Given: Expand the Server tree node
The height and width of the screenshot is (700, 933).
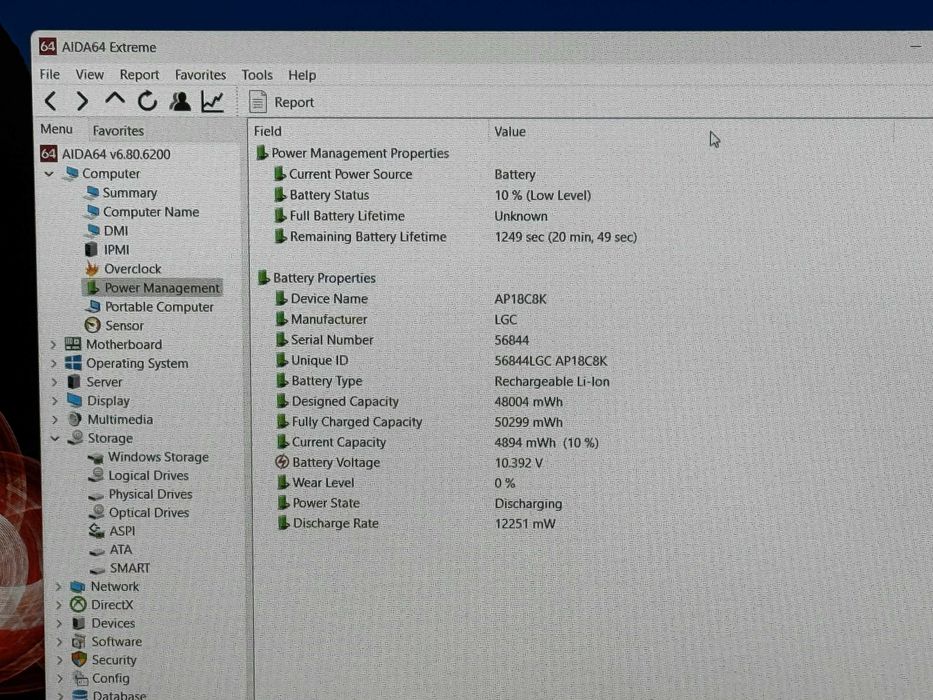Looking at the screenshot, I should point(54,382).
